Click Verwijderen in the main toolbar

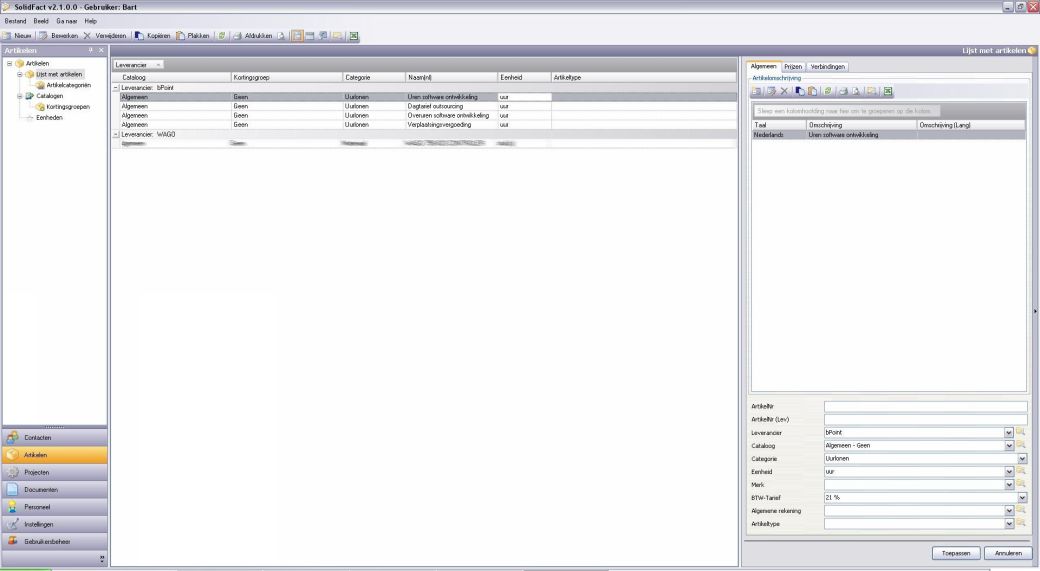[x=104, y=36]
